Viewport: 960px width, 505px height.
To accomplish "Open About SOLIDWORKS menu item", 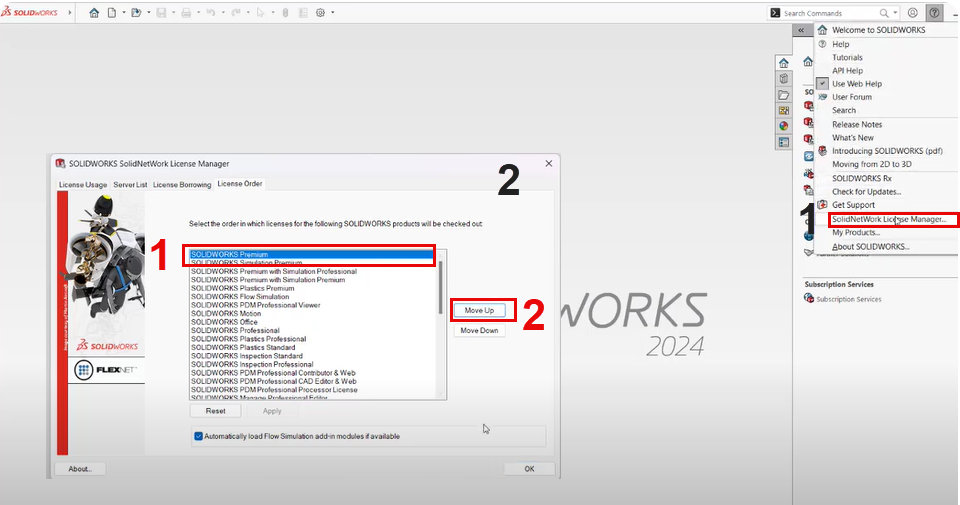I will [x=870, y=247].
